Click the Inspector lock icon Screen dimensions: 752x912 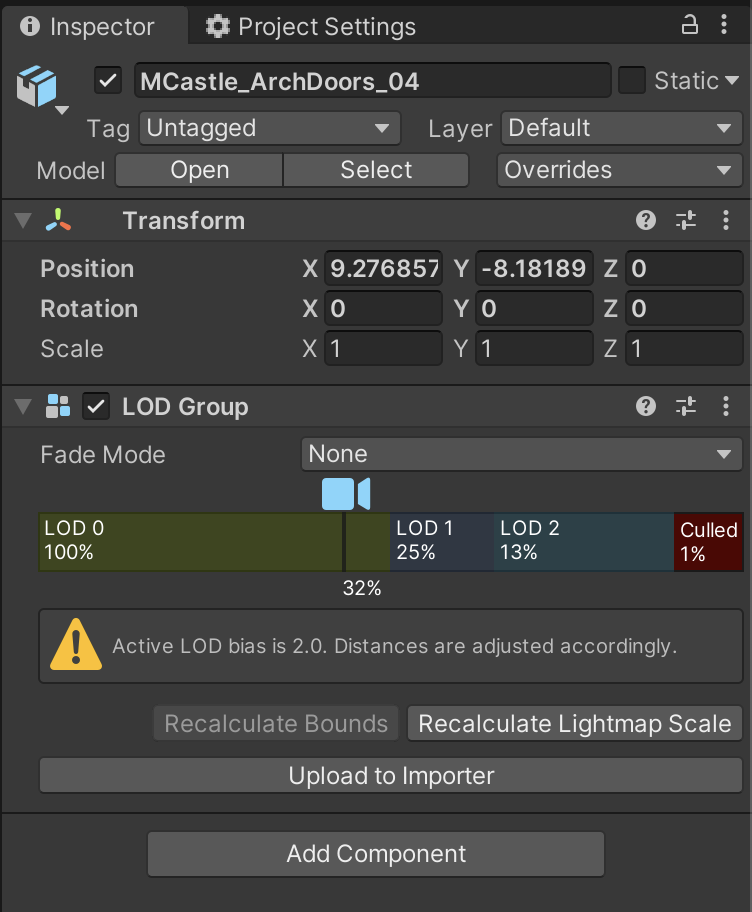click(690, 25)
